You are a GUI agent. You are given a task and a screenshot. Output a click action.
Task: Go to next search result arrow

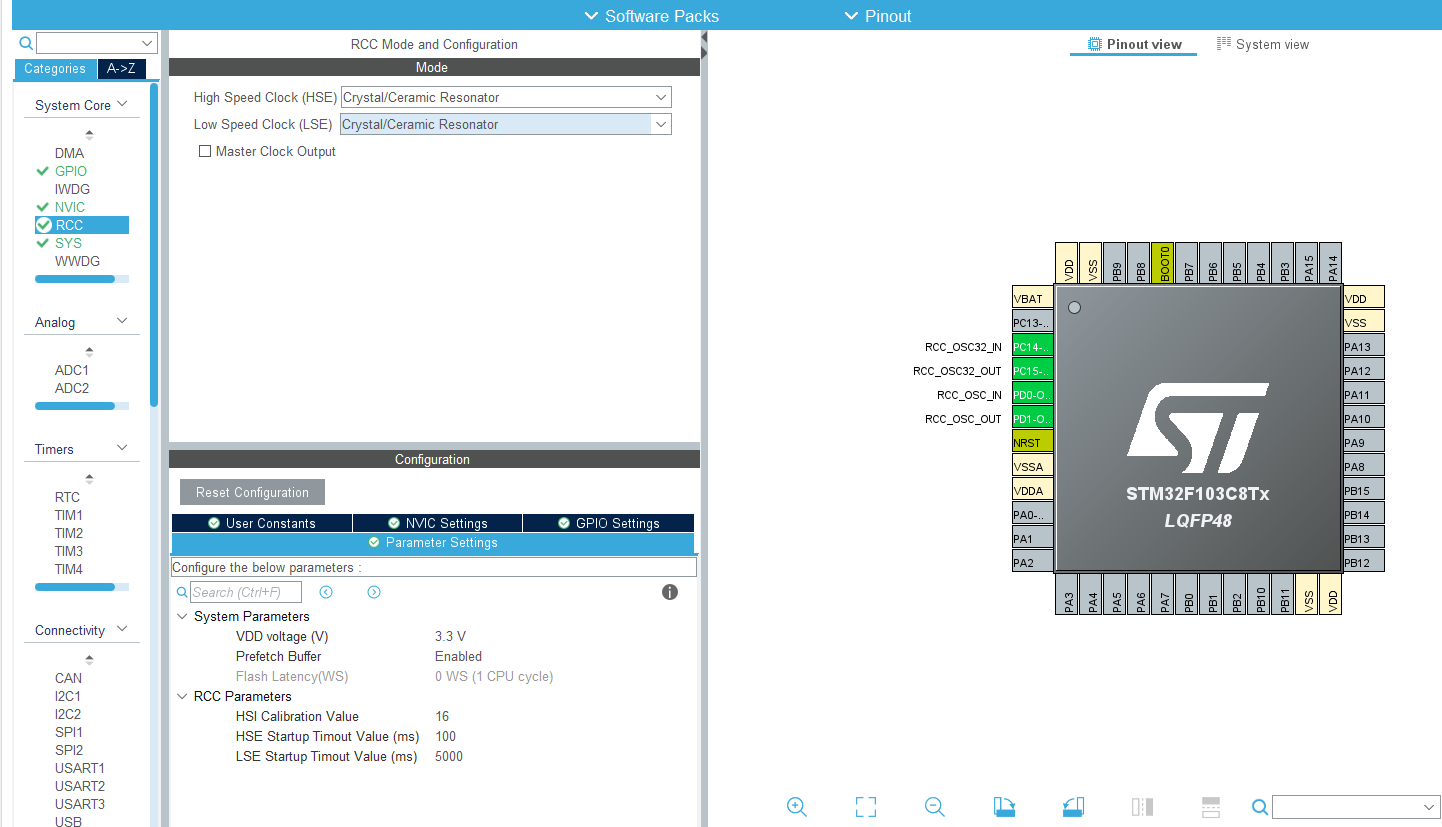click(374, 592)
